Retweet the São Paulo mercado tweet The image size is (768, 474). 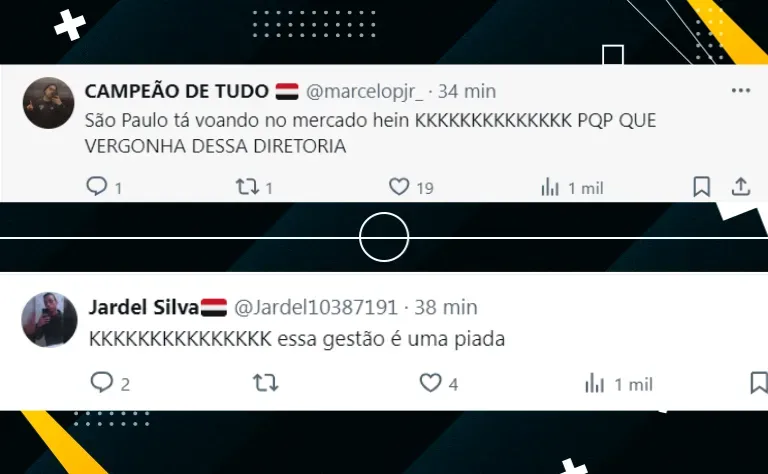pyautogui.click(x=247, y=187)
